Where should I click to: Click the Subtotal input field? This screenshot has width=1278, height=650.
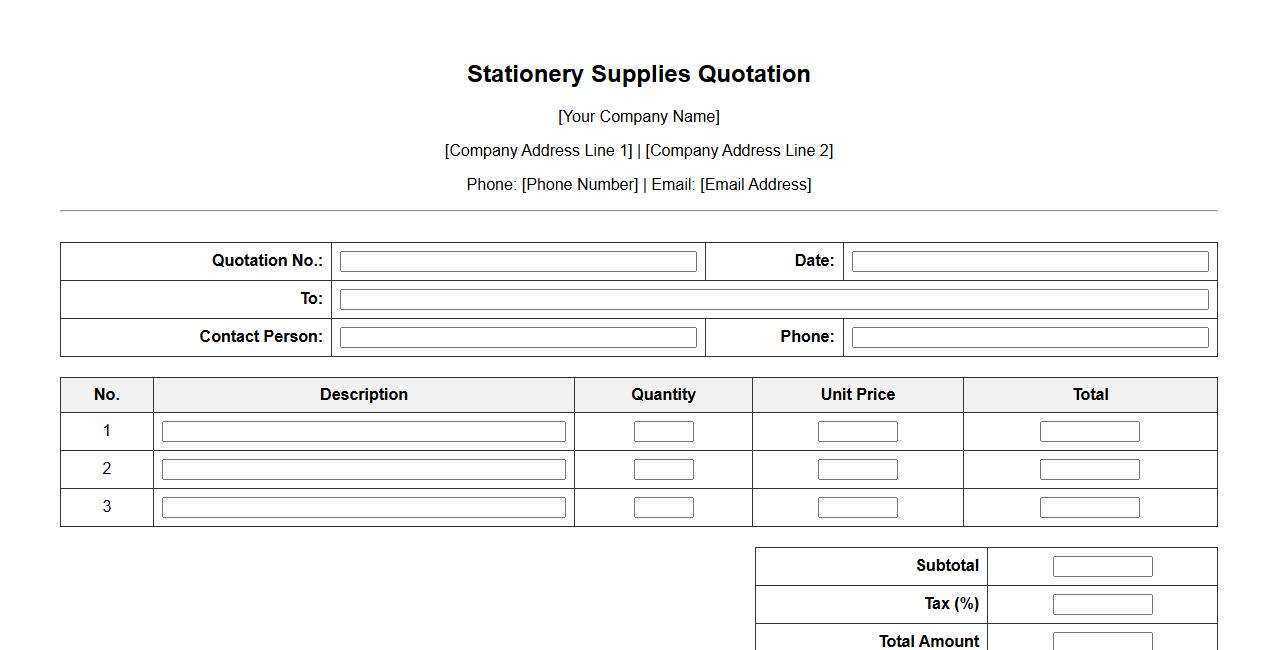(x=1103, y=567)
